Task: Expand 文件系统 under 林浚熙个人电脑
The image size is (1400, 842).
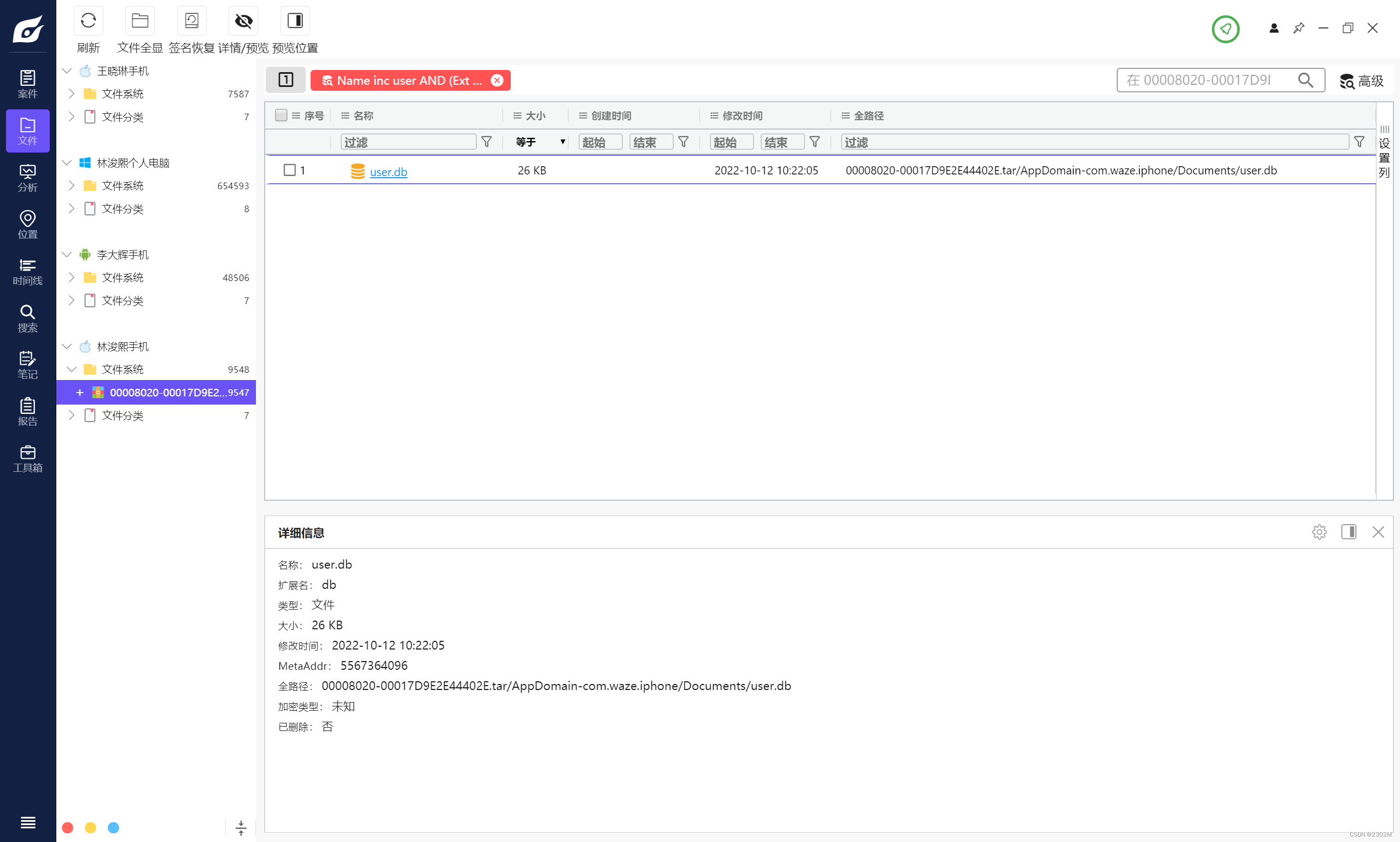Action: 72,185
